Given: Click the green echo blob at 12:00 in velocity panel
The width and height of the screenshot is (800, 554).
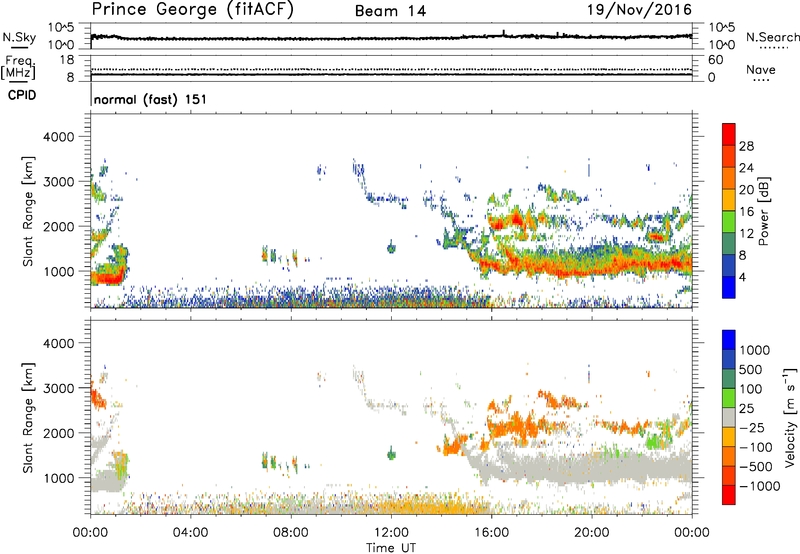Looking at the screenshot, I should tap(391, 454).
